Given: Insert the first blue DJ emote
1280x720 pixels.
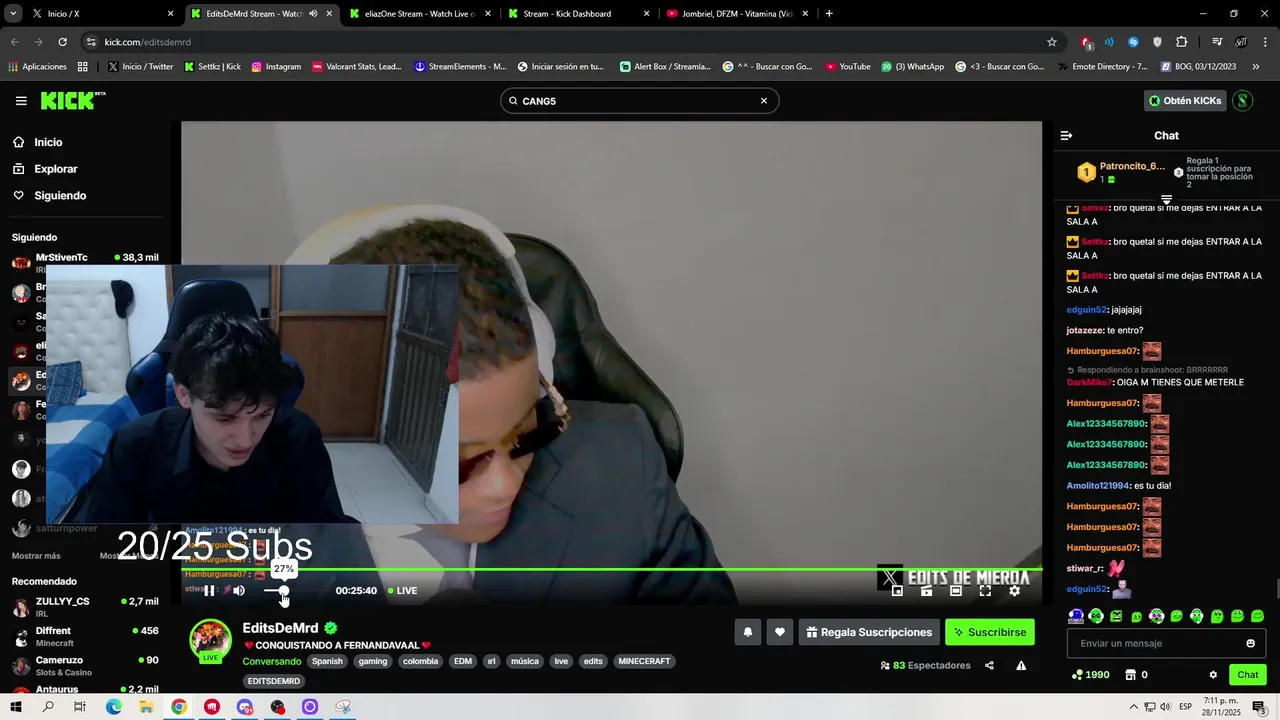Looking at the screenshot, I should coord(1076,616).
